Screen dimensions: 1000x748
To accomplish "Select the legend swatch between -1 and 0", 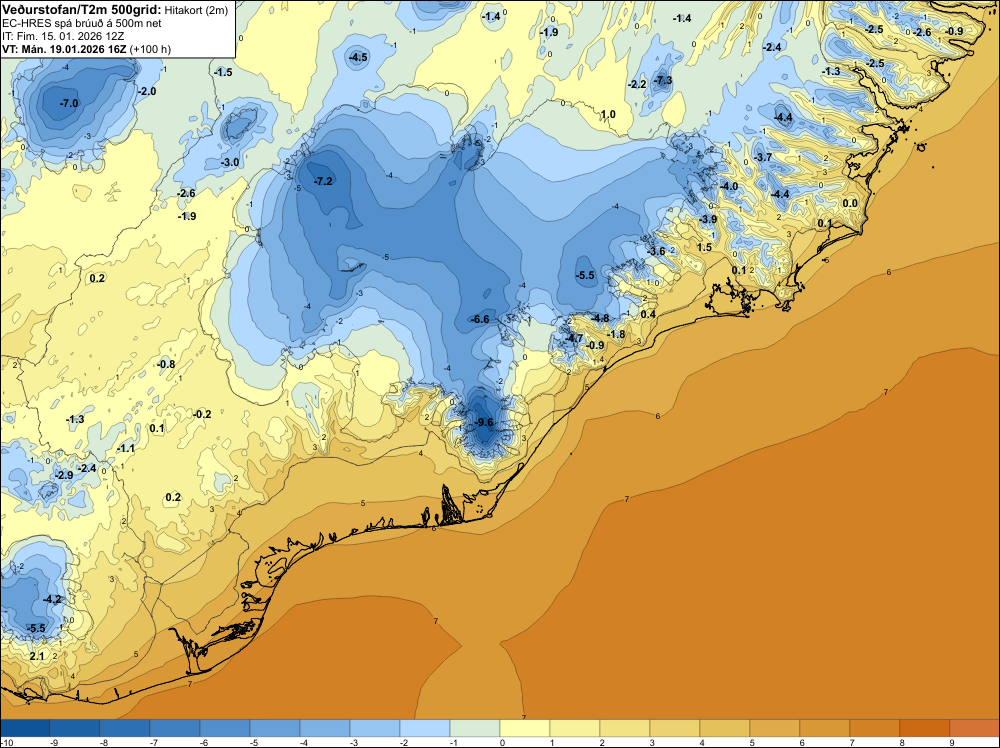I will coord(475,728).
